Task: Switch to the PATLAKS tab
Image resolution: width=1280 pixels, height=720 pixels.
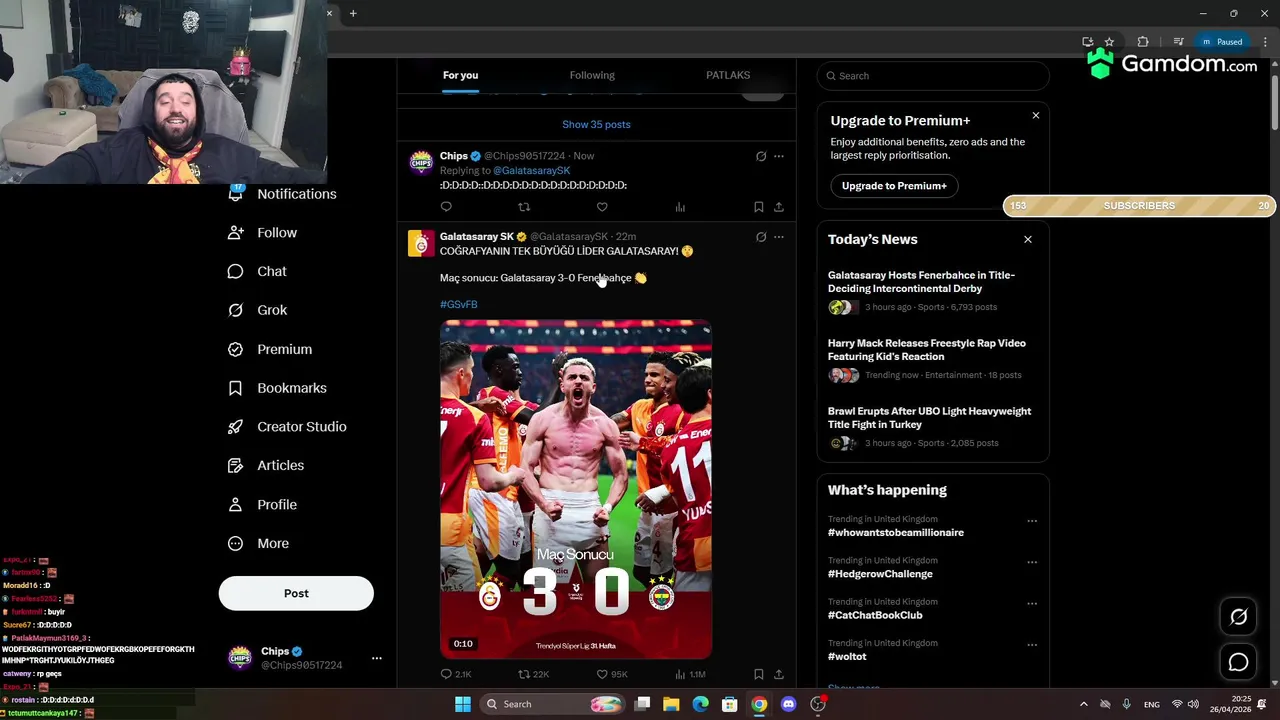Action: (x=728, y=75)
